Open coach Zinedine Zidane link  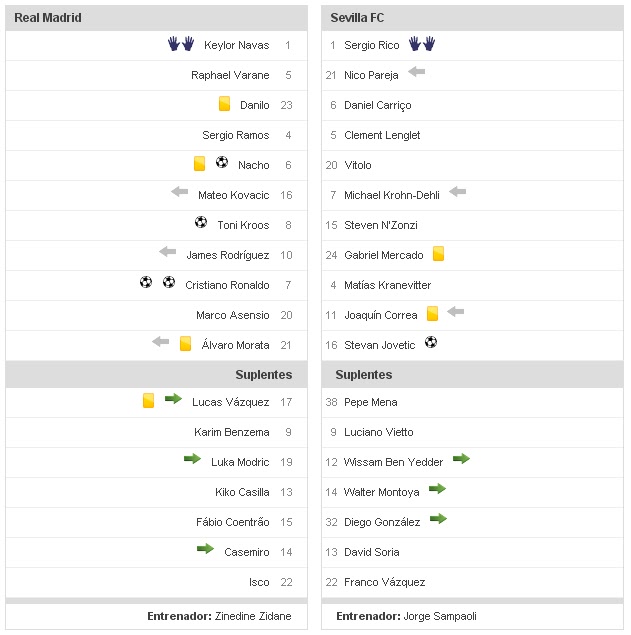[253, 617]
